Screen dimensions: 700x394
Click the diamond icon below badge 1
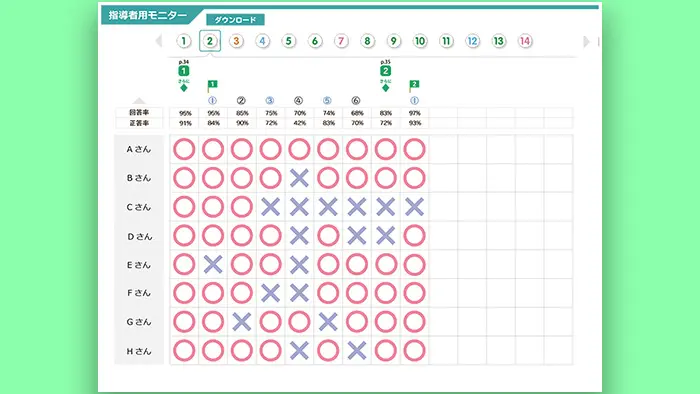tap(183, 87)
